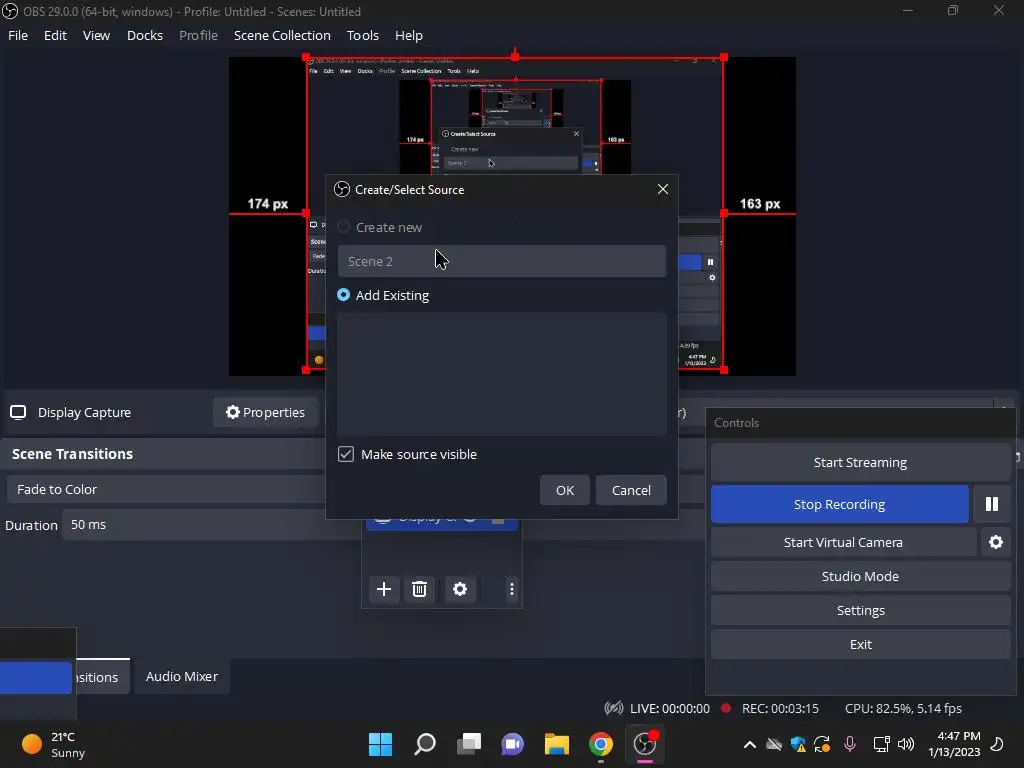Open virtual camera settings gear icon

tap(995, 542)
